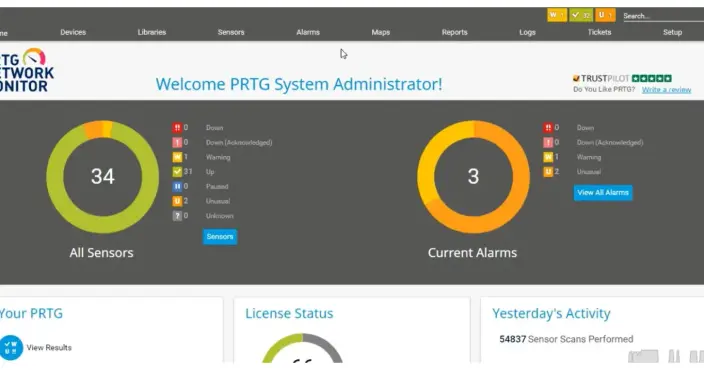Image resolution: width=704 pixels, height=370 pixels.
Task: Select the Unusual label in Current Alarms
Action: 589,172
